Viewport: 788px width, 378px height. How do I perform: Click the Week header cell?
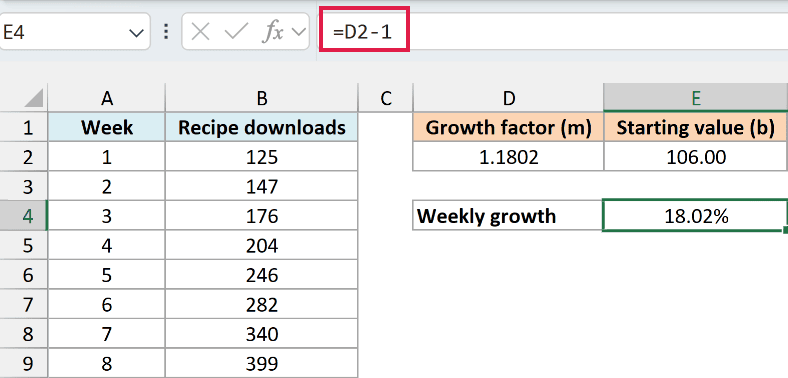click(107, 127)
